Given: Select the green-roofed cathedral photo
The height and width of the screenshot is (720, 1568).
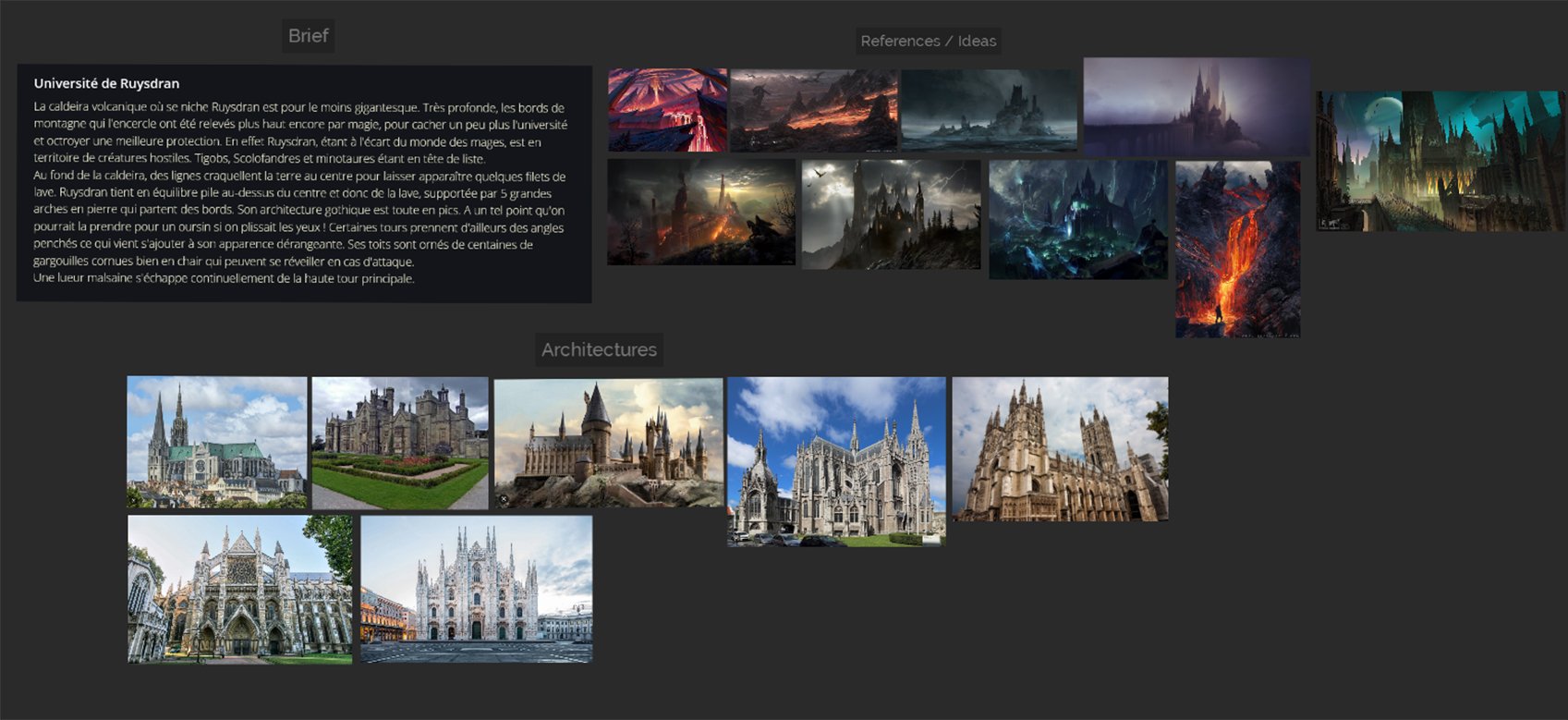Looking at the screenshot, I should coord(216,442).
